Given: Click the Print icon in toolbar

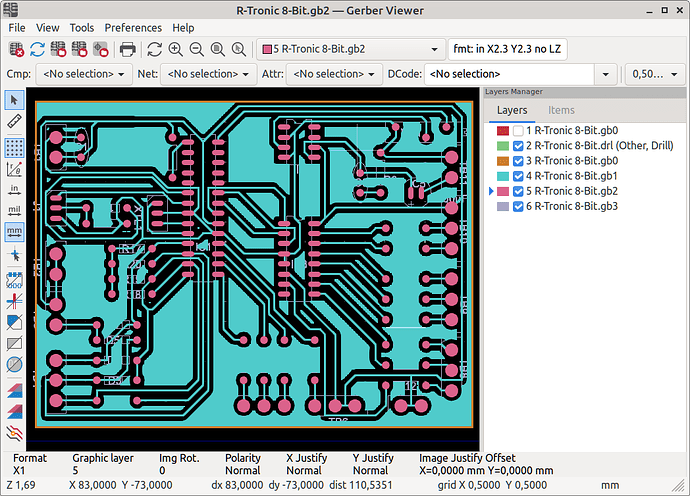Looking at the screenshot, I should pyautogui.click(x=127, y=48).
